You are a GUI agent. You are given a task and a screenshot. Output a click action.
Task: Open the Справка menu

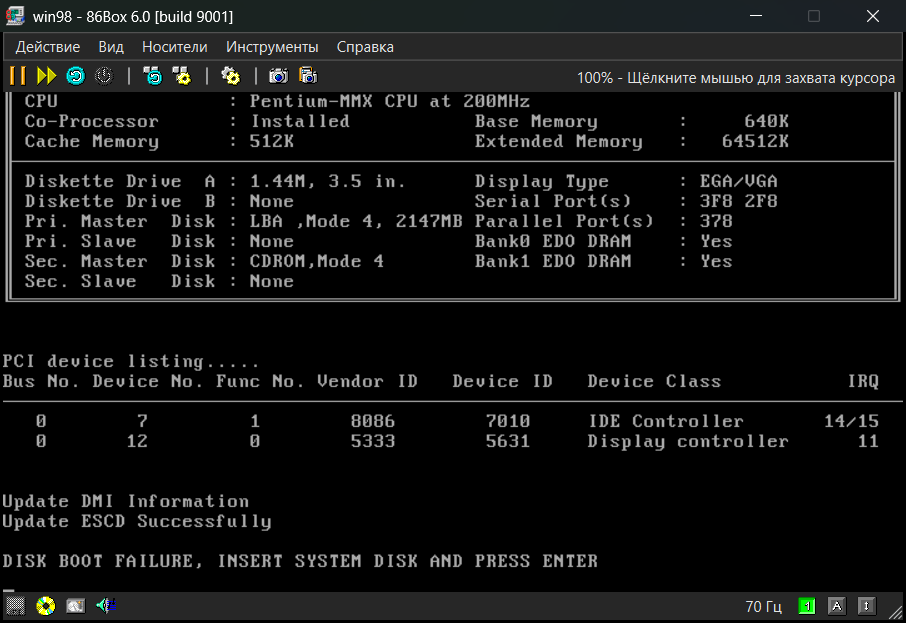pos(365,47)
